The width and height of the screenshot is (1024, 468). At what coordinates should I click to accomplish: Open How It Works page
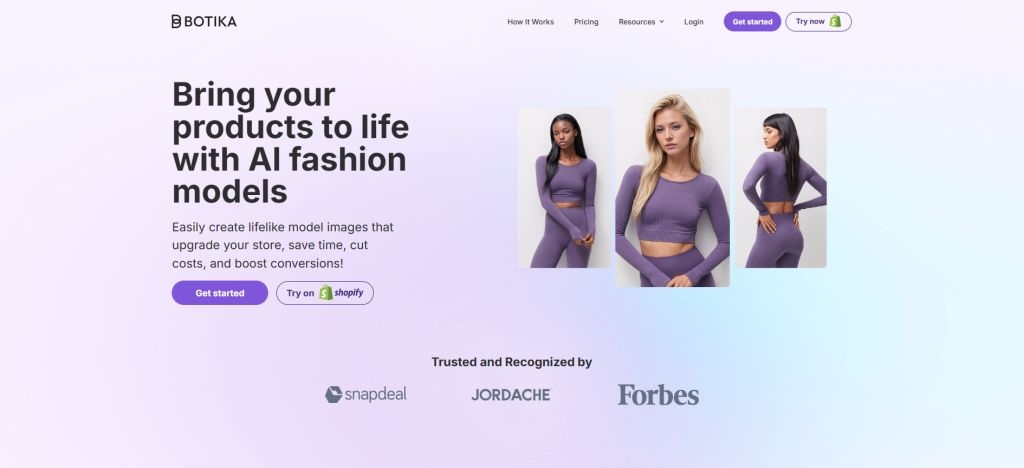(x=530, y=22)
